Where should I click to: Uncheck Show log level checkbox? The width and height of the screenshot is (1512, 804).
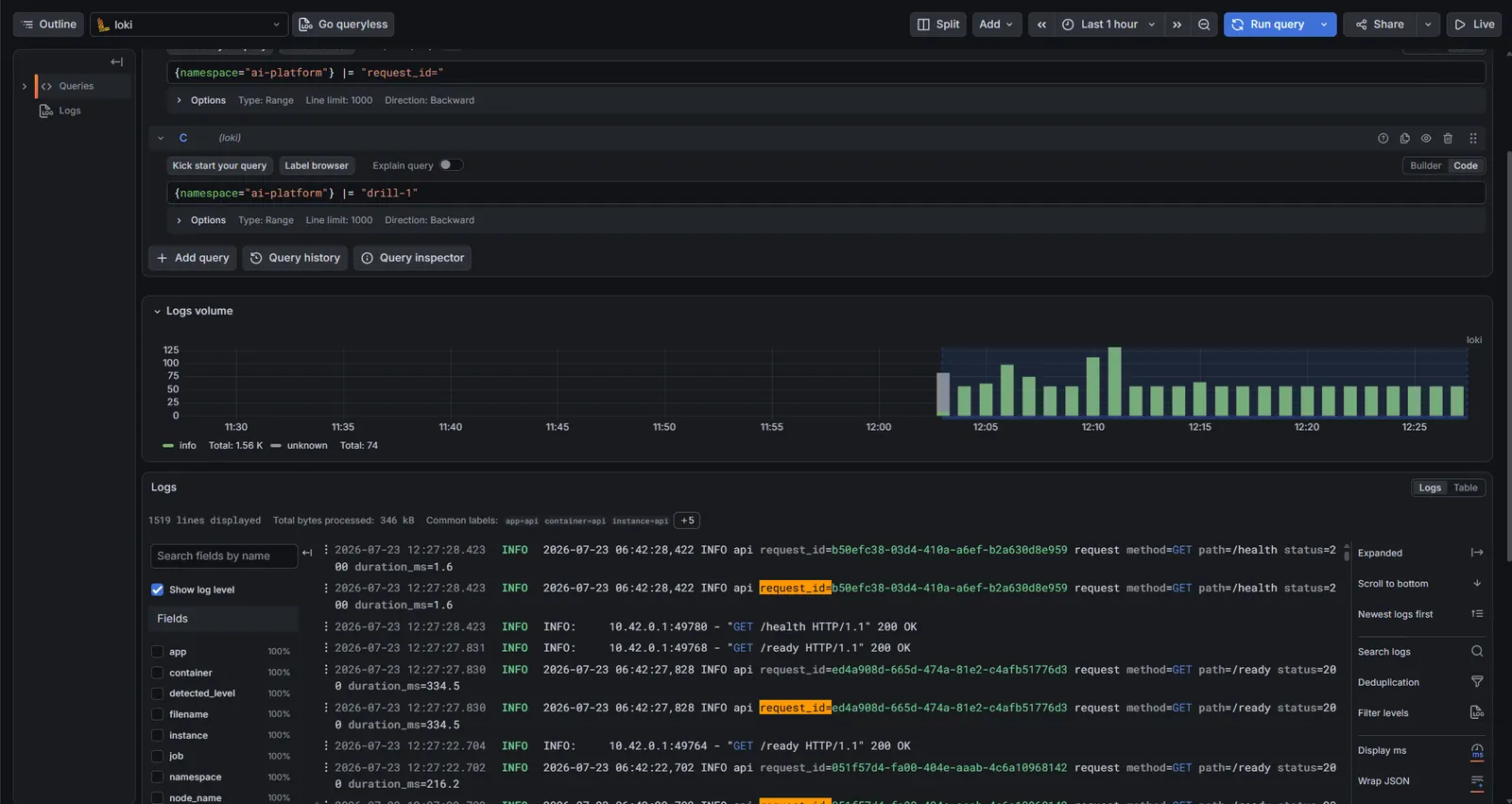click(x=158, y=590)
